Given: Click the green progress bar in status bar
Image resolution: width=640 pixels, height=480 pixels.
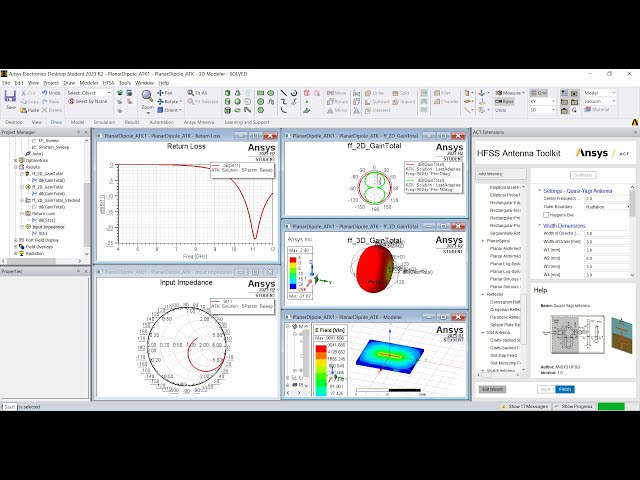Looking at the screenshot, I should tap(611, 407).
